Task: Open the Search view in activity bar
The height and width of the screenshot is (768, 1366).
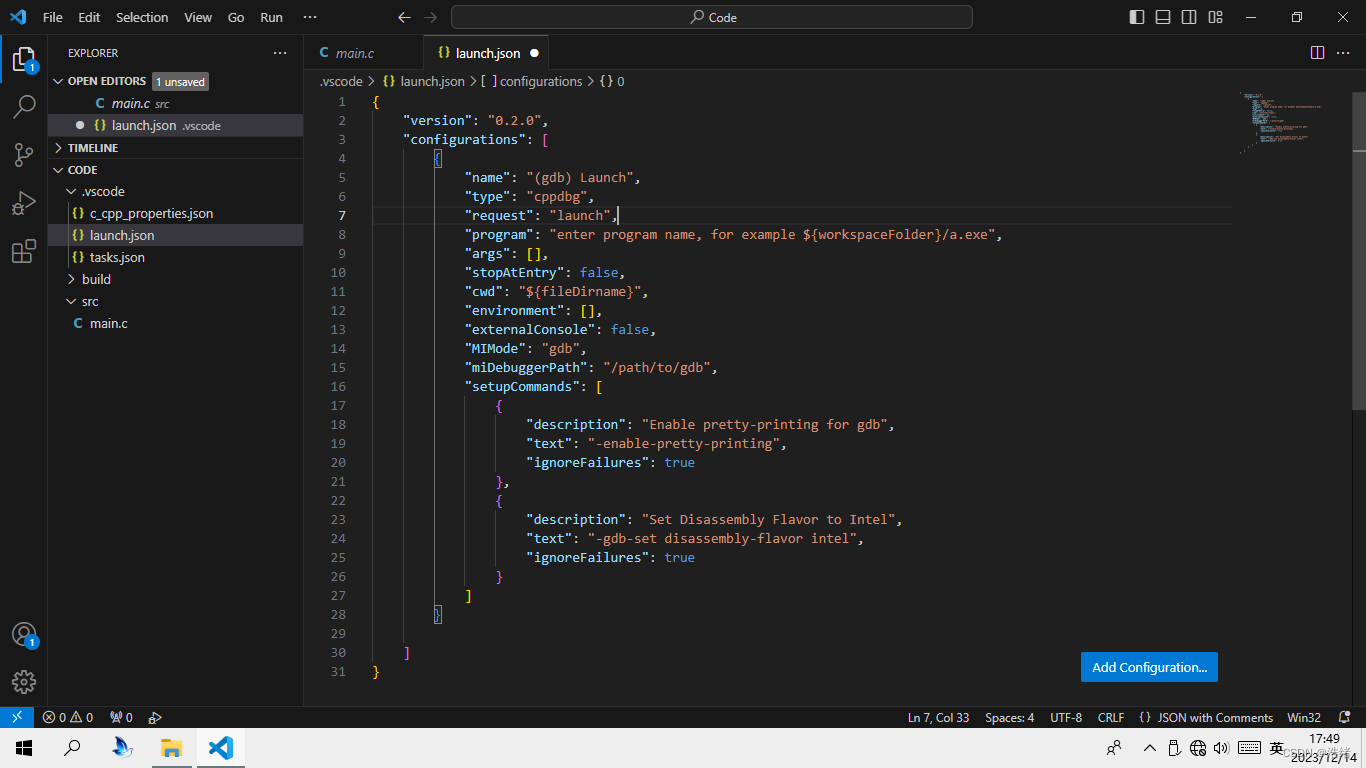Action: pos(24,107)
